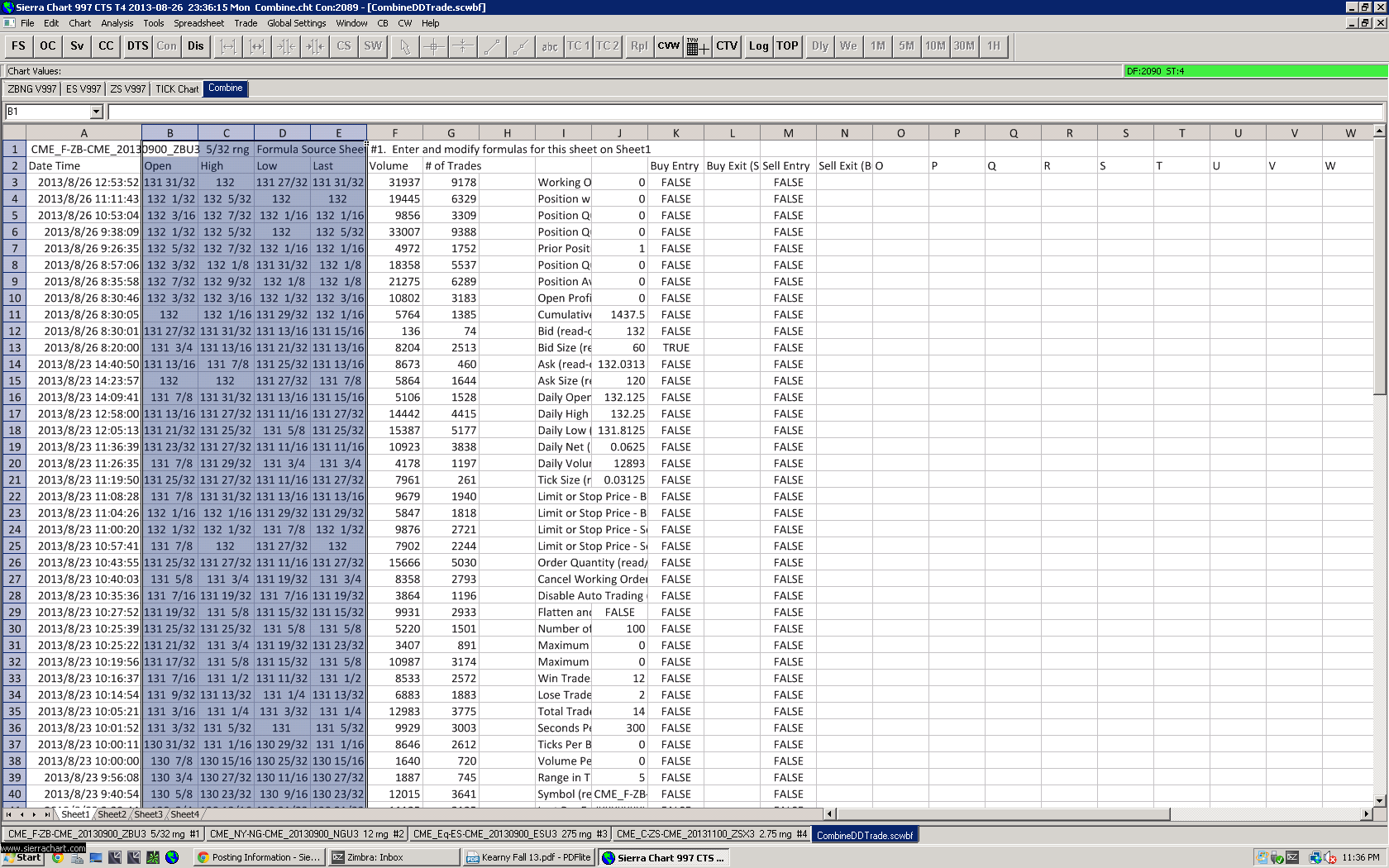Select the pointer cursor tool

(x=404, y=46)
